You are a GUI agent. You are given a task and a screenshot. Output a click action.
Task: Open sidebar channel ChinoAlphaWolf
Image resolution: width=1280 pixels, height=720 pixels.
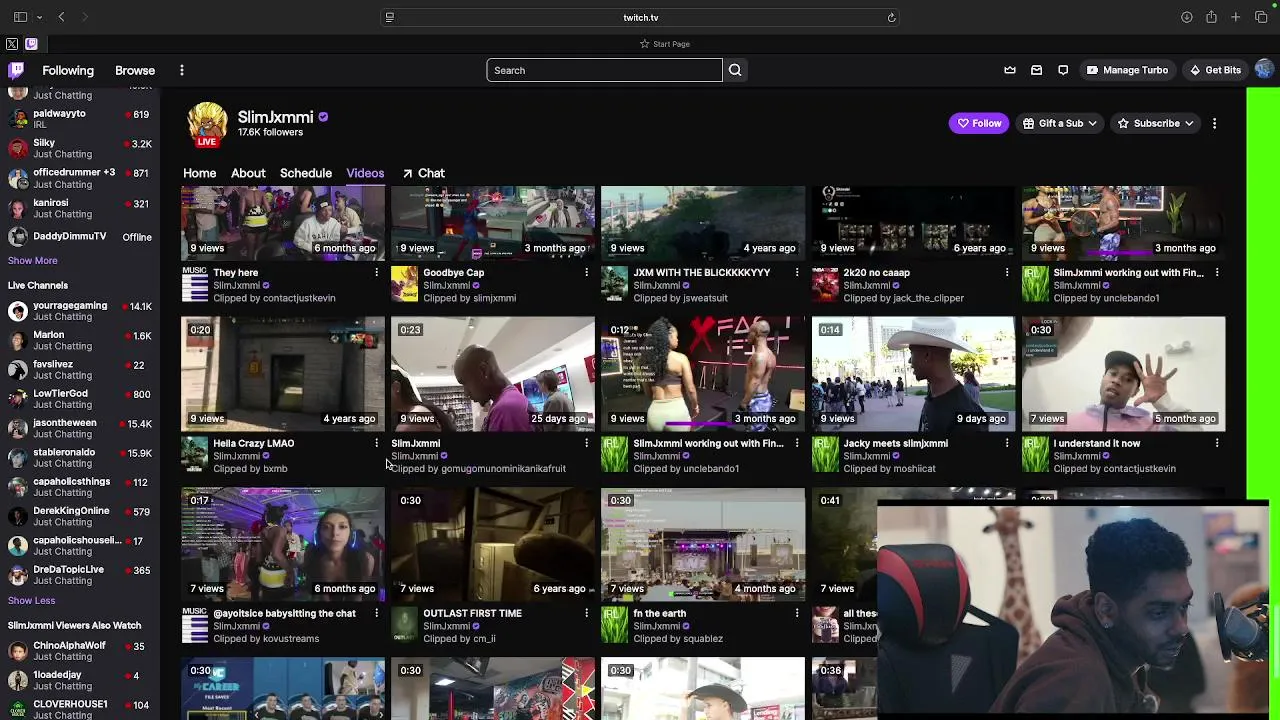pos(80,651)
